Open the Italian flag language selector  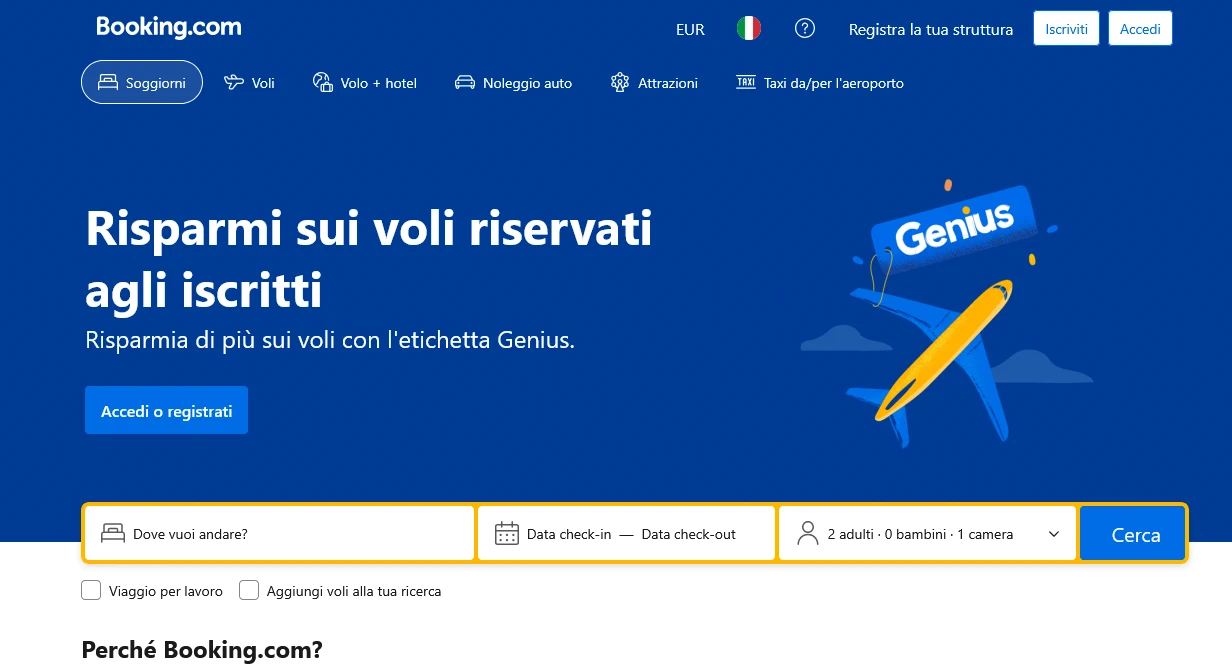coord(749,29)
